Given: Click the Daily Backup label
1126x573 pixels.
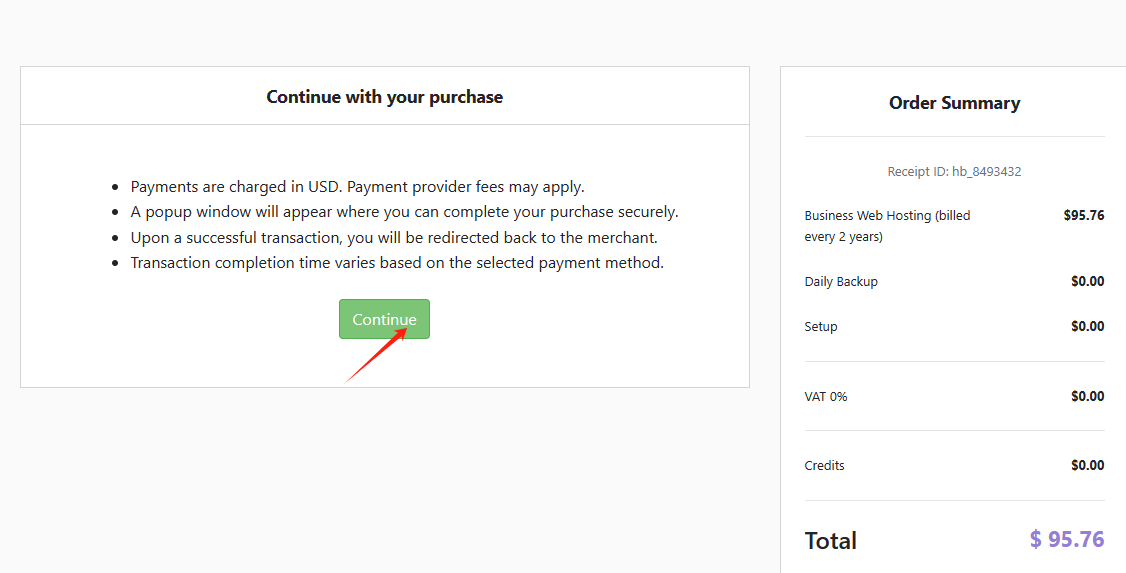Looking at the screenshot, I should tap(841, 282).
